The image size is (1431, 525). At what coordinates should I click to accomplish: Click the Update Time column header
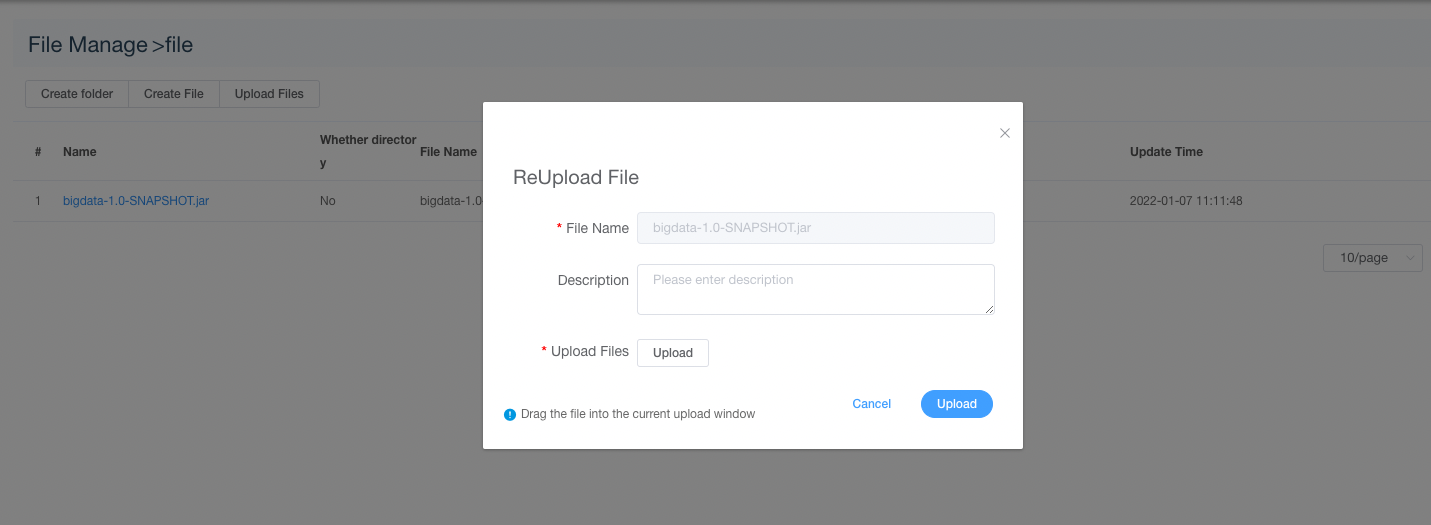(1166, 152)
